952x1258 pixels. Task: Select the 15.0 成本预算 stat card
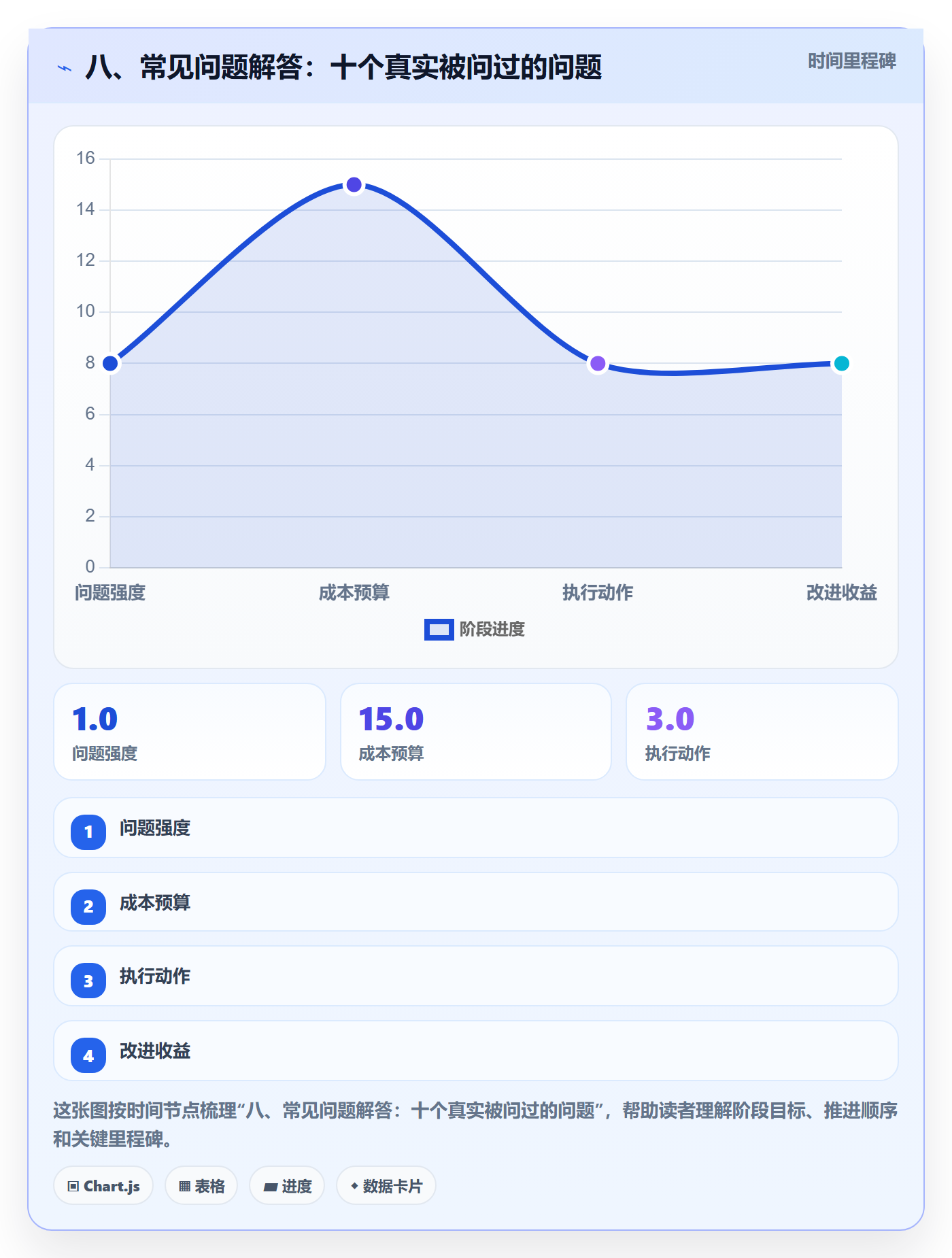tap(476, 732)
